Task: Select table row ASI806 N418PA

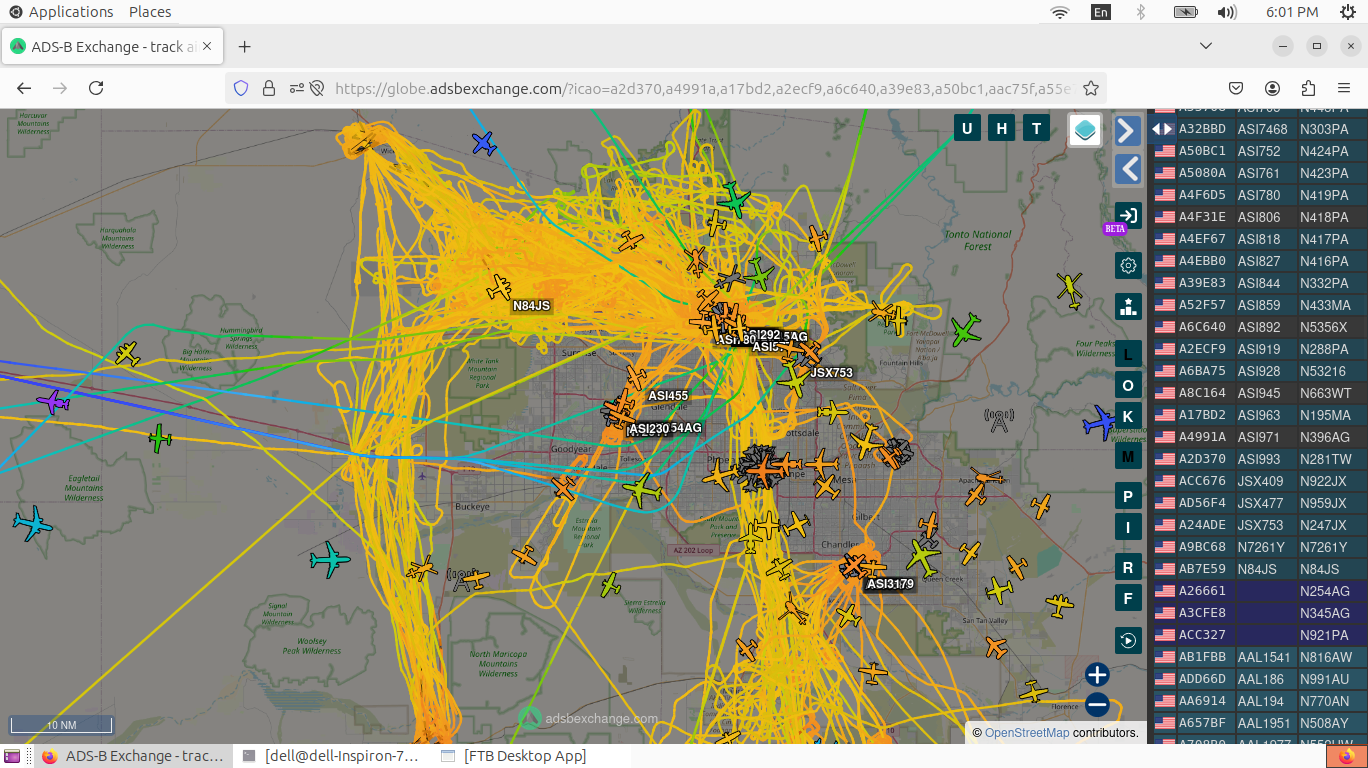Action: [1260, 217]
